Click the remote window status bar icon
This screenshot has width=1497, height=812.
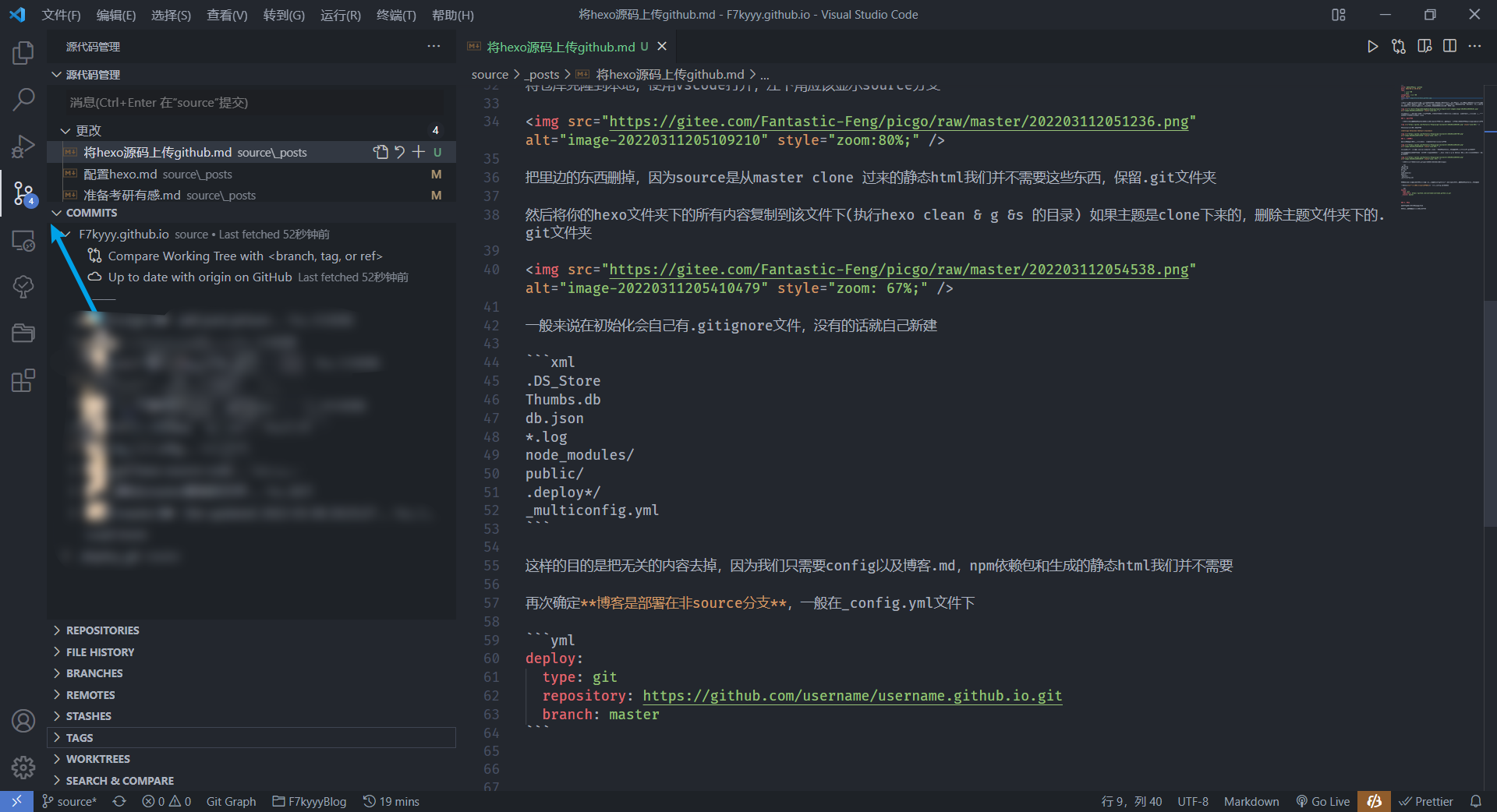click(16, 801)
